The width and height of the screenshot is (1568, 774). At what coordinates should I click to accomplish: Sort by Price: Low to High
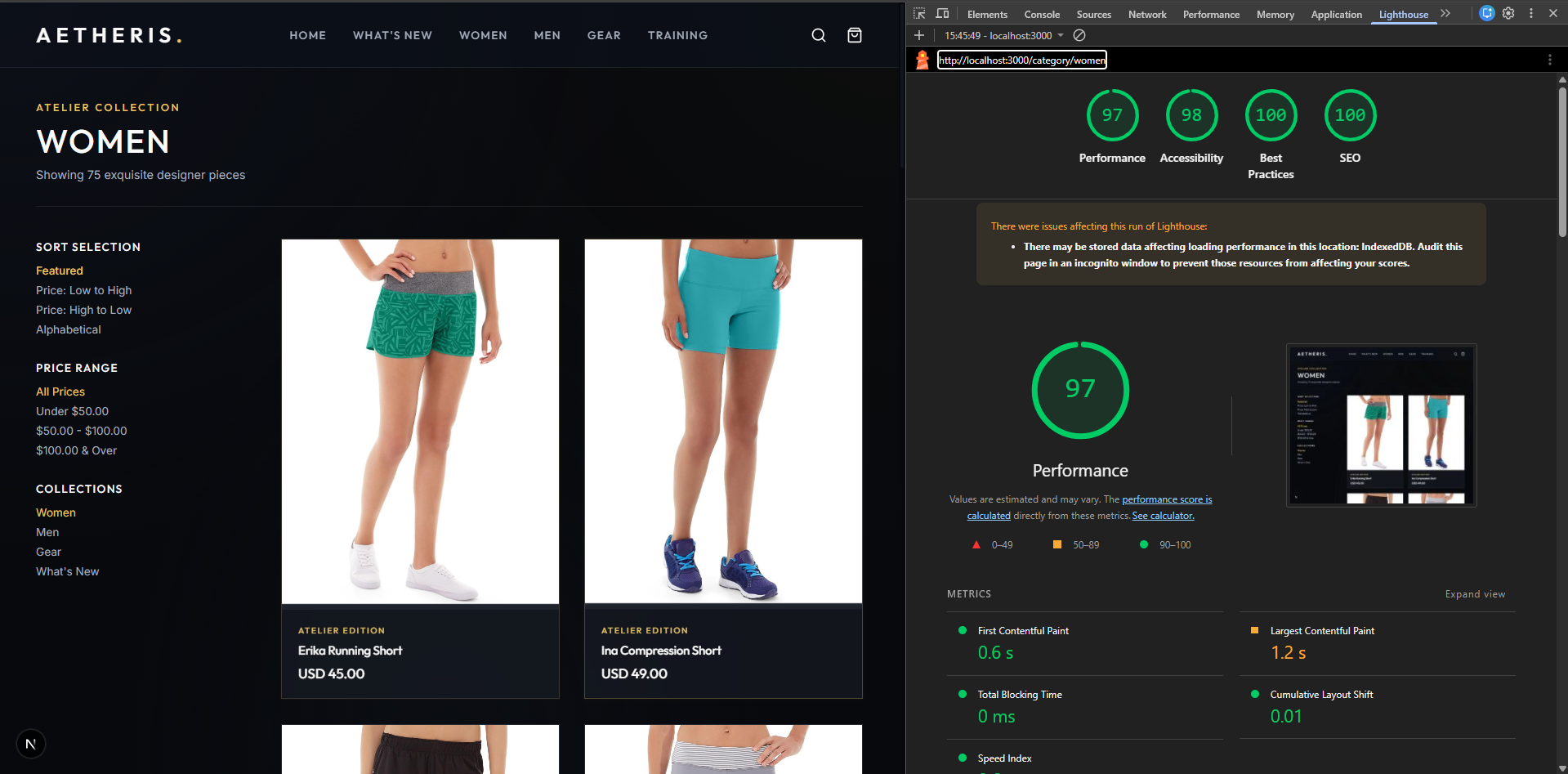(x=83, y=290)
